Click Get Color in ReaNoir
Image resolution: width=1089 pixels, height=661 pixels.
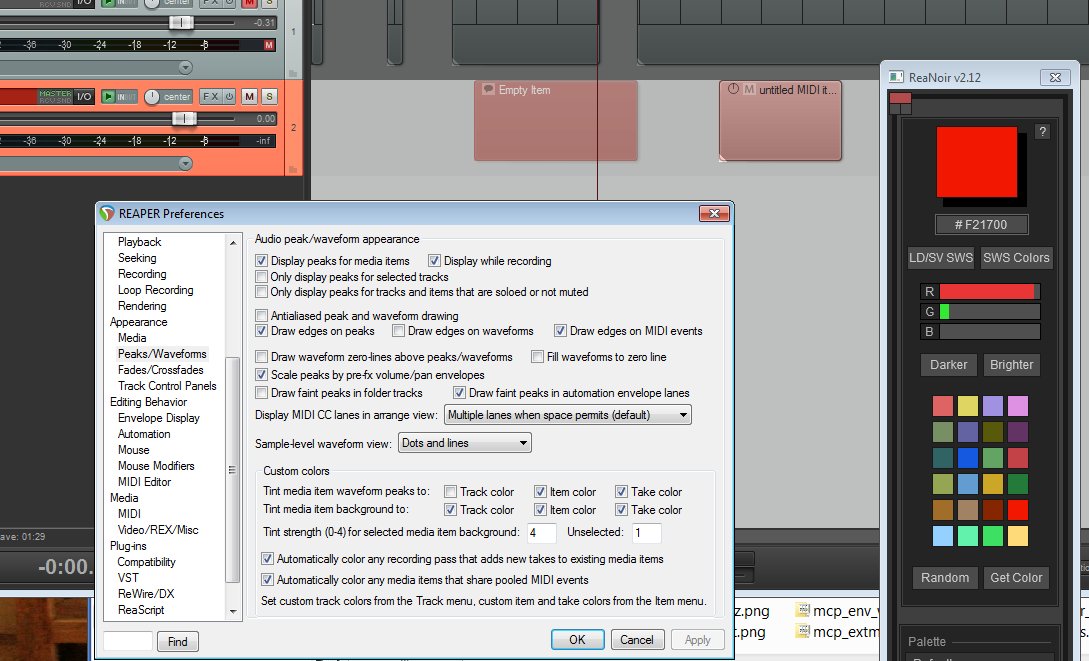tap(1016, 578)
